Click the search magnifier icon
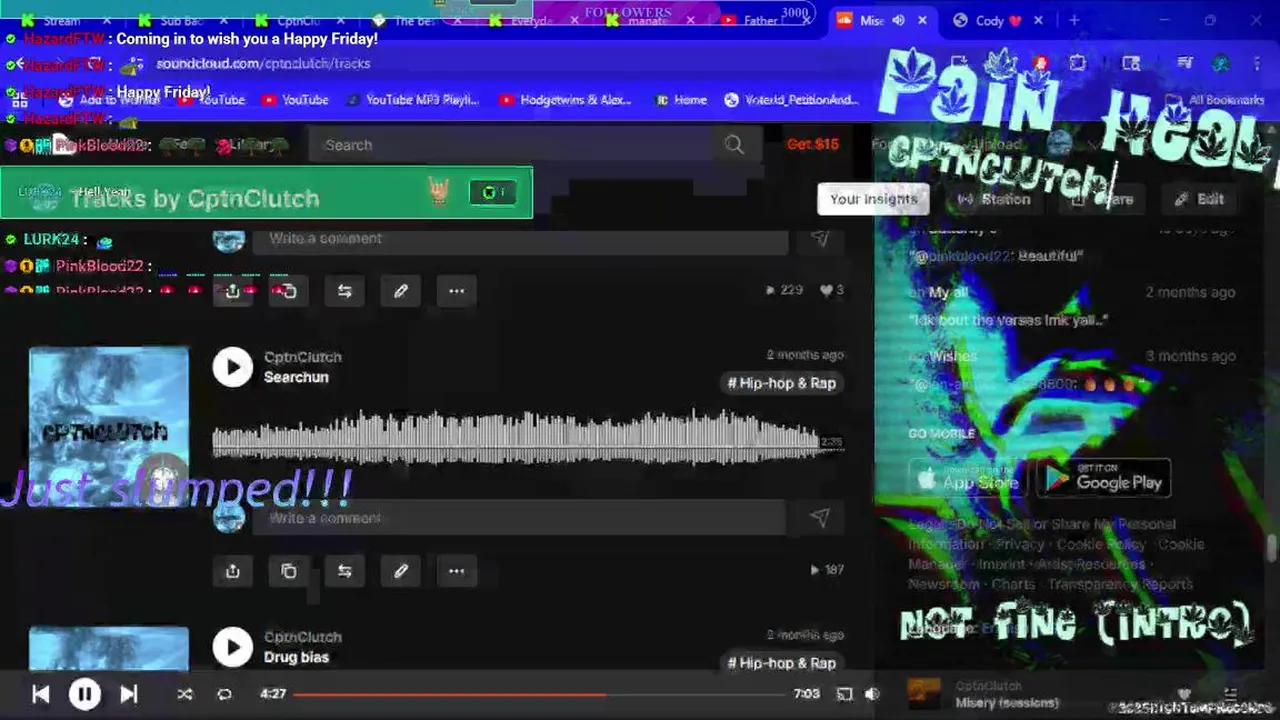The height and width of the screenshot is (720, 1280). tap(734, 145)
